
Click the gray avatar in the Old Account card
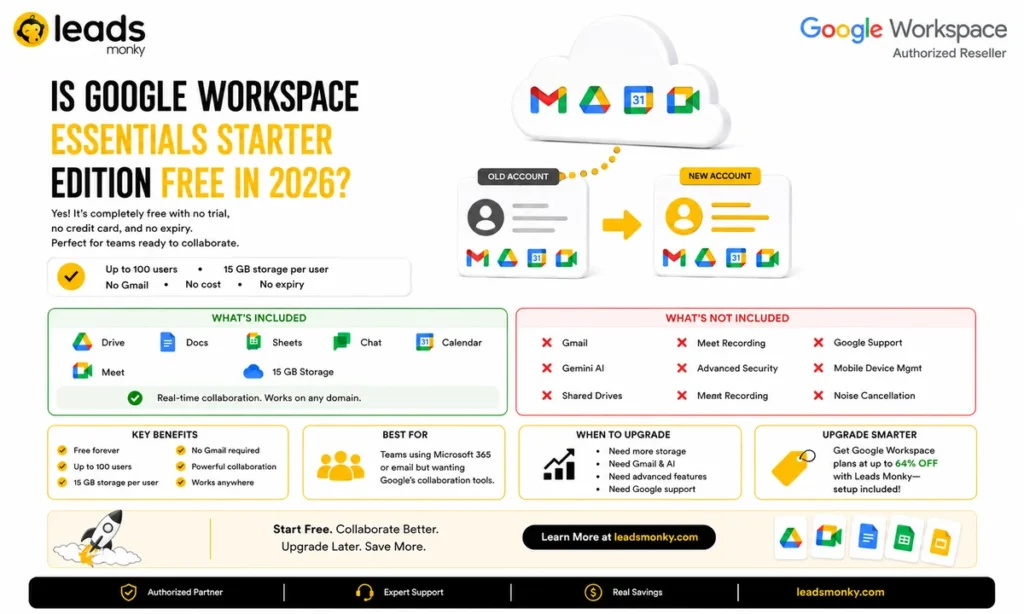[485, 217]
